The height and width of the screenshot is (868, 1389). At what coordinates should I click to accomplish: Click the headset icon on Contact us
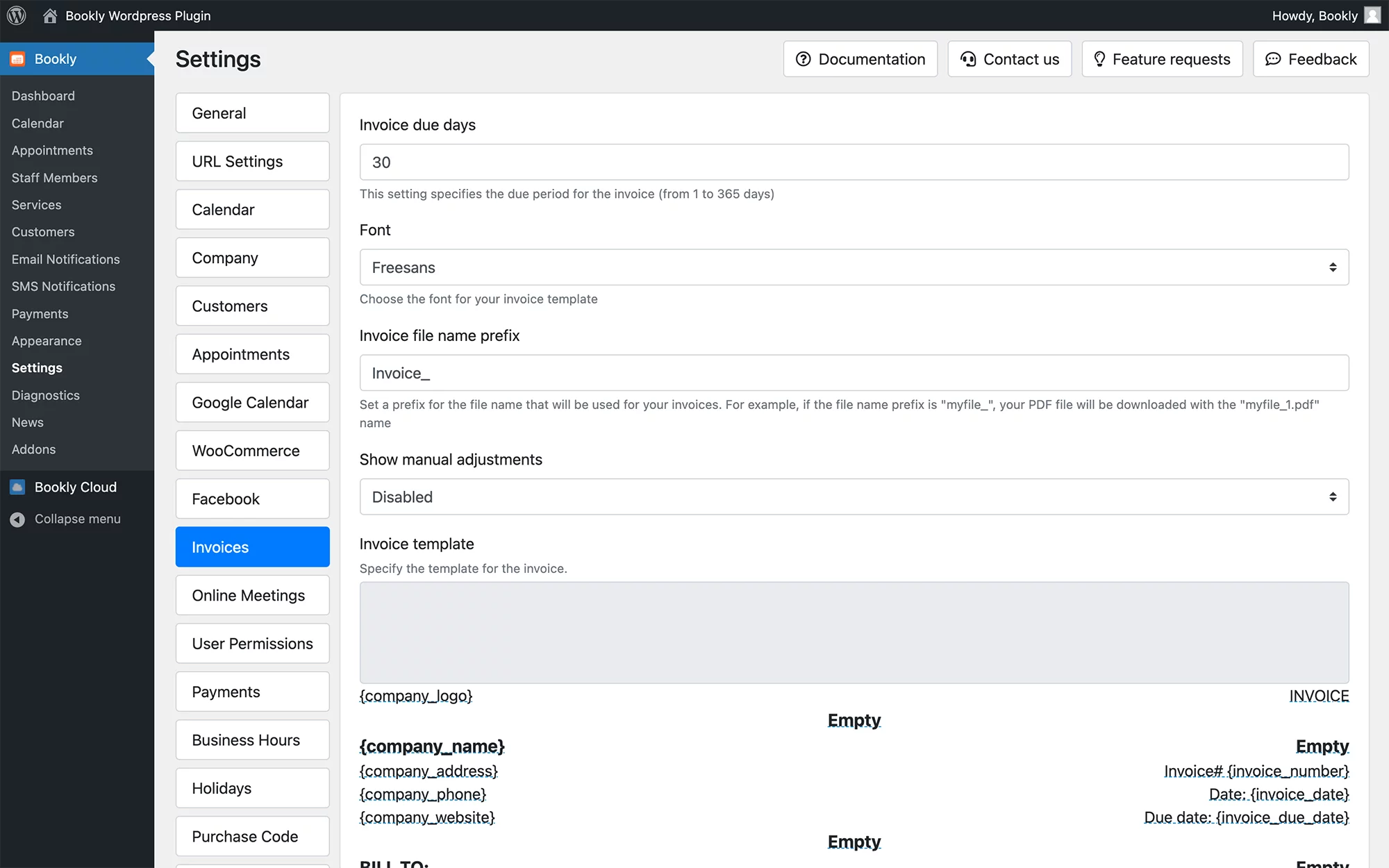(x=968, y=59)
